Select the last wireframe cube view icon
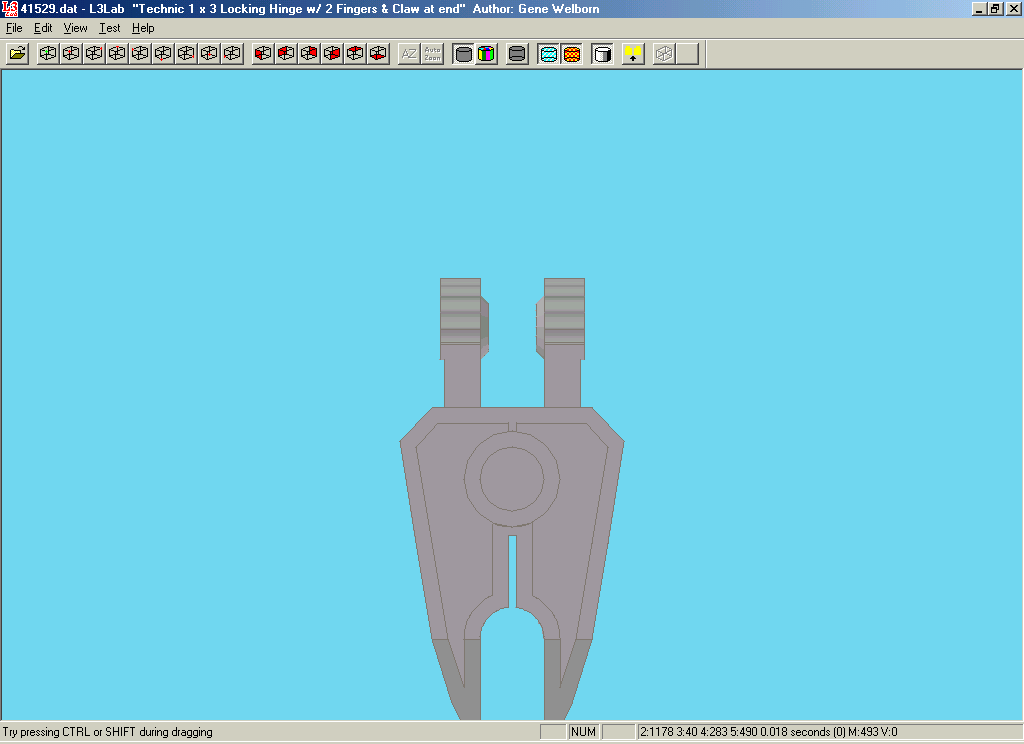The height and width of the screenshot is (744, 1024). point(232,54)
